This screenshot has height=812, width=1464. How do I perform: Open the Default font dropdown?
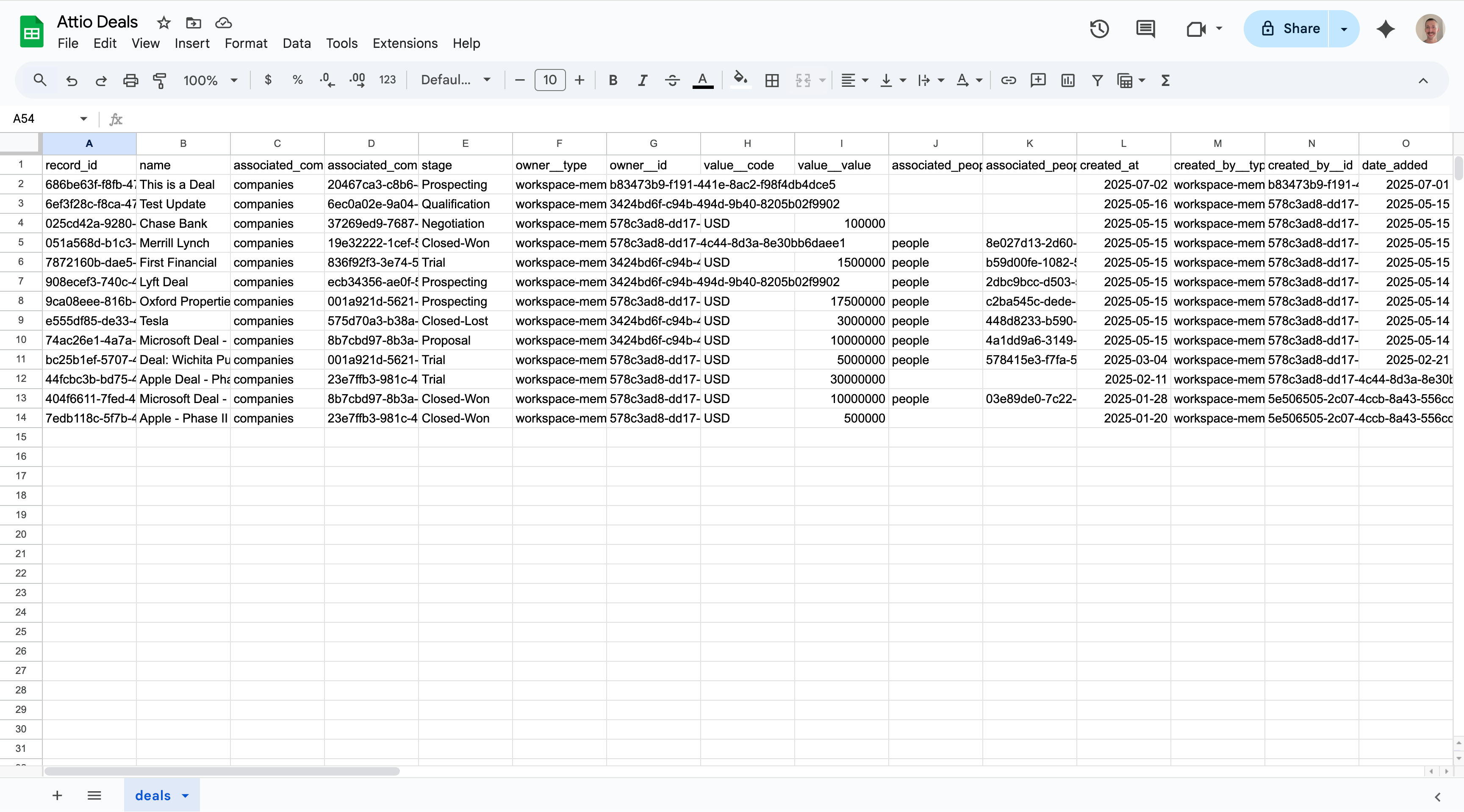click(x=455, y=80)
